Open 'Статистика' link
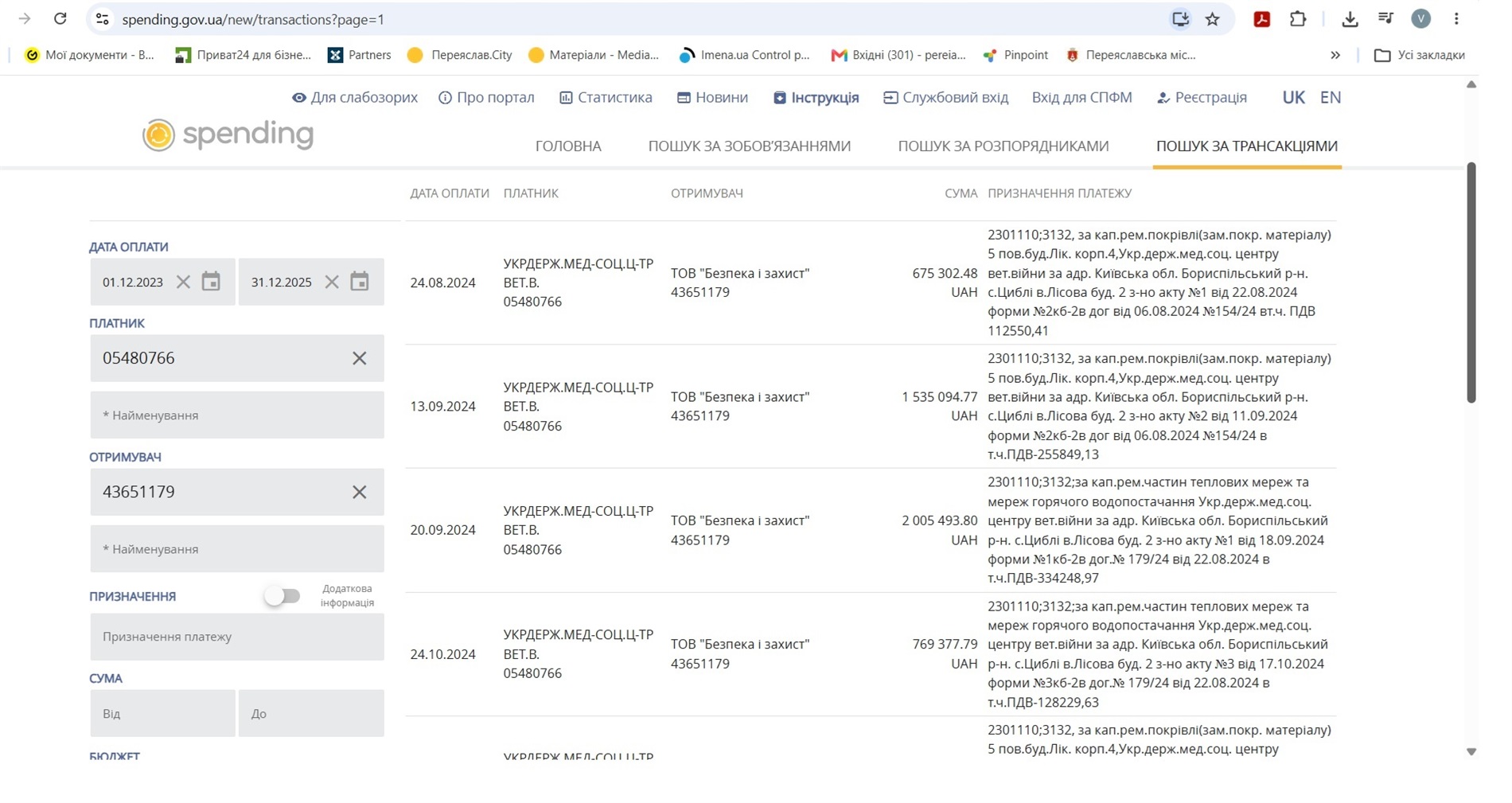 (606, 97)
